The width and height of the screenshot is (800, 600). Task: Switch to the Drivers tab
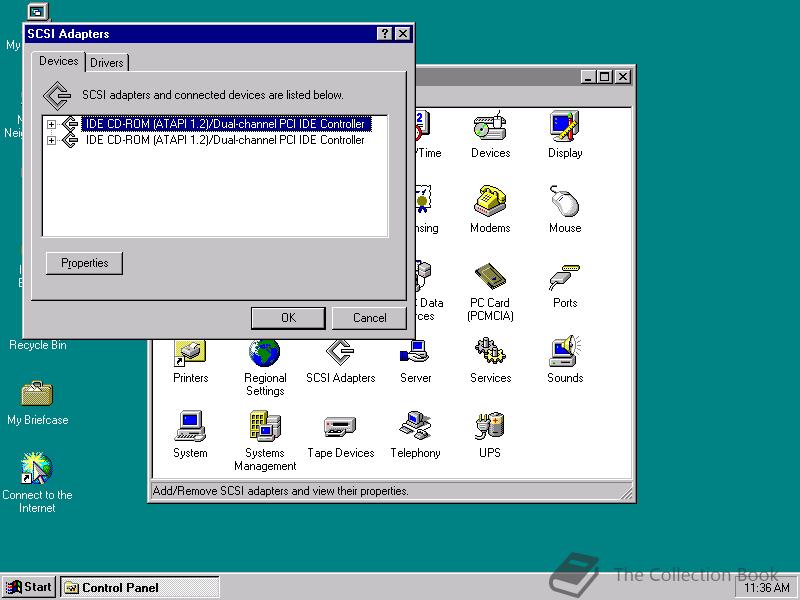[107, 63]
